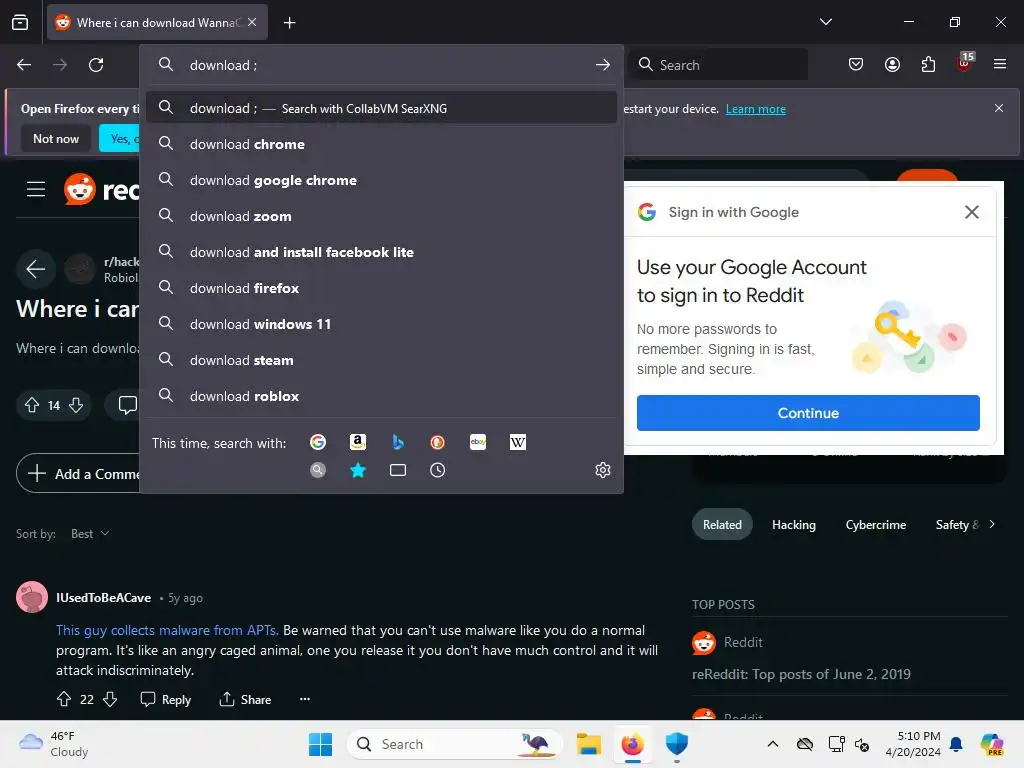Open a new tab with the plus button
Image resolution: width=1024 pixels, height=768 pixels.
coord(289,23)
